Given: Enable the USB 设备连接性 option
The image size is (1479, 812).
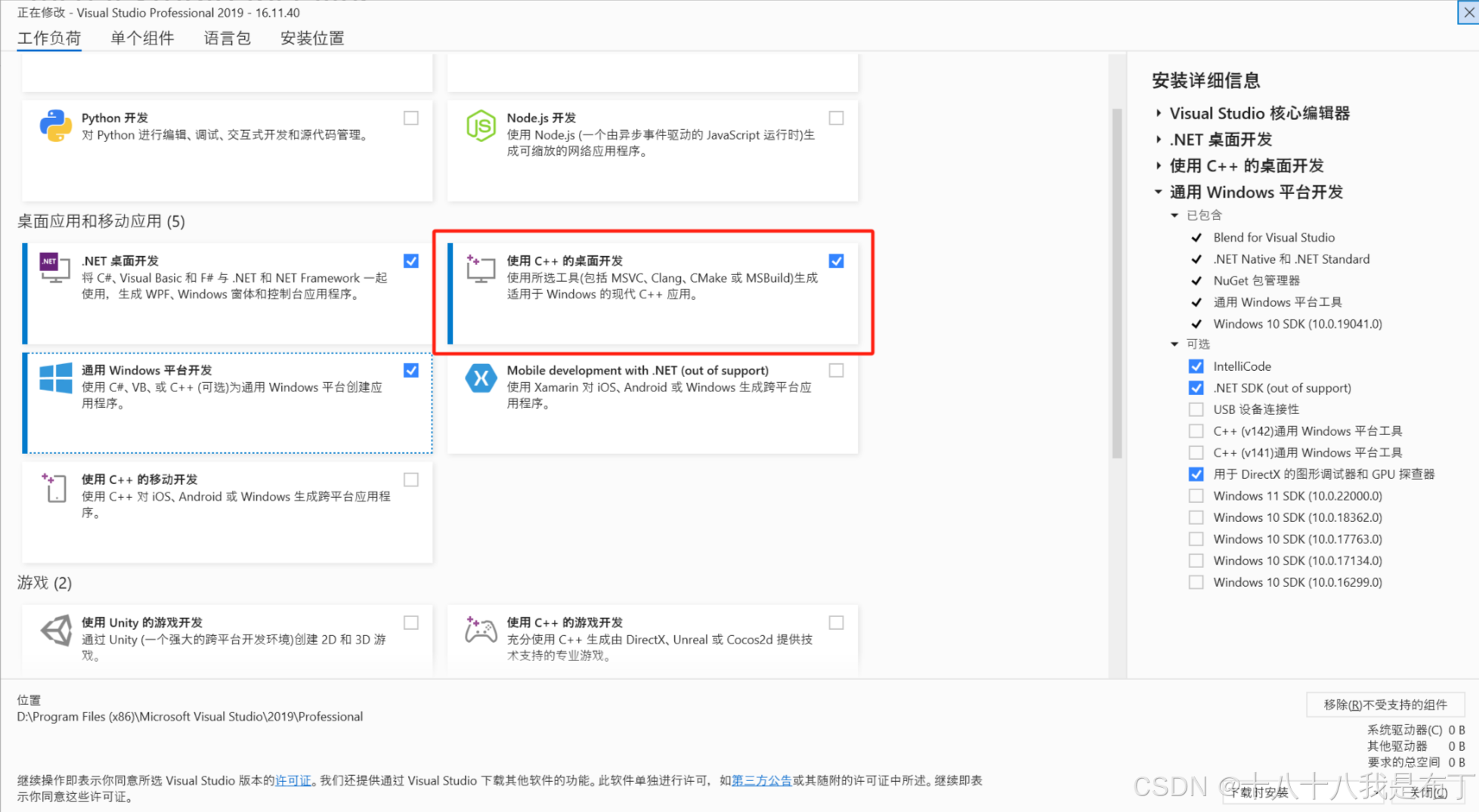Looking at the screenshot, I should [x=1196, y=409].
